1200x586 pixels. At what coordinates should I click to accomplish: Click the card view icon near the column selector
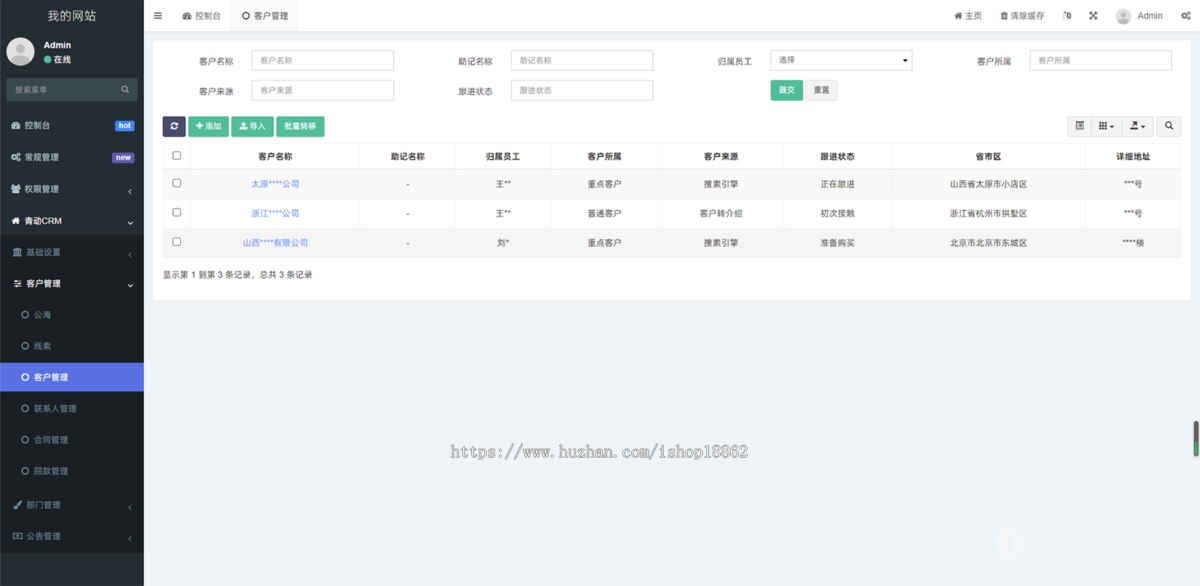pyautogui.click(x=1079, y=126)
